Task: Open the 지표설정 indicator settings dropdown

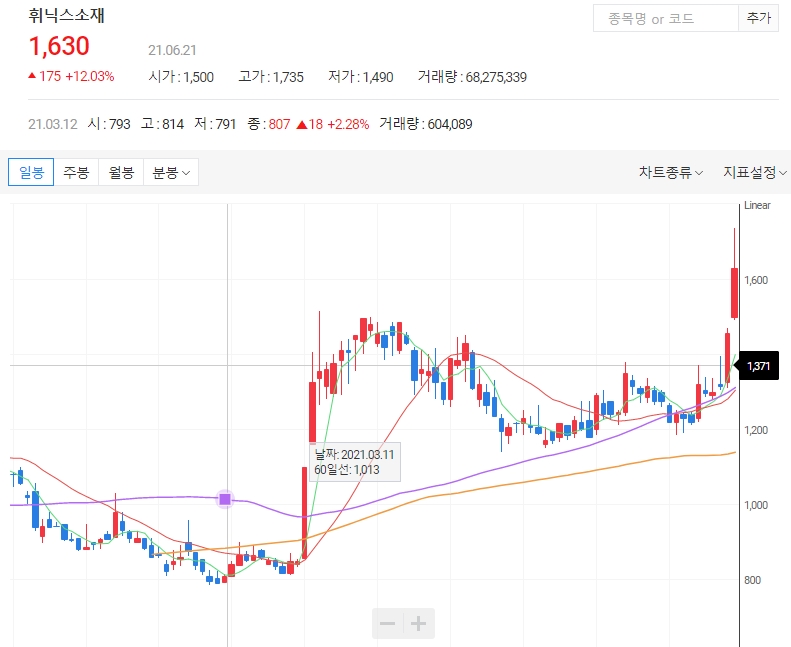Action: (x=755, y=172)
